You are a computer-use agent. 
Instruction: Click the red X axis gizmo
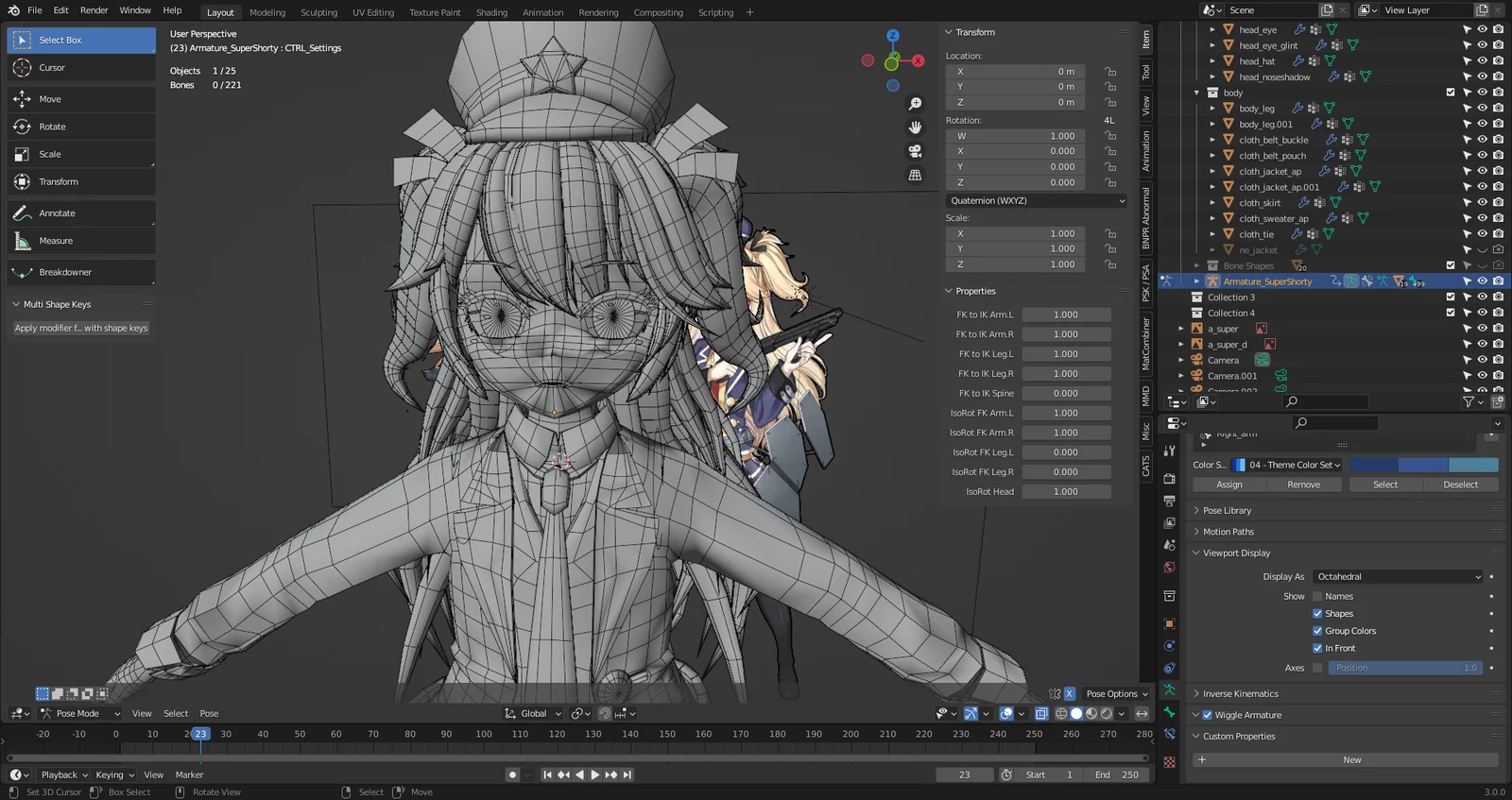click(918, 60)
